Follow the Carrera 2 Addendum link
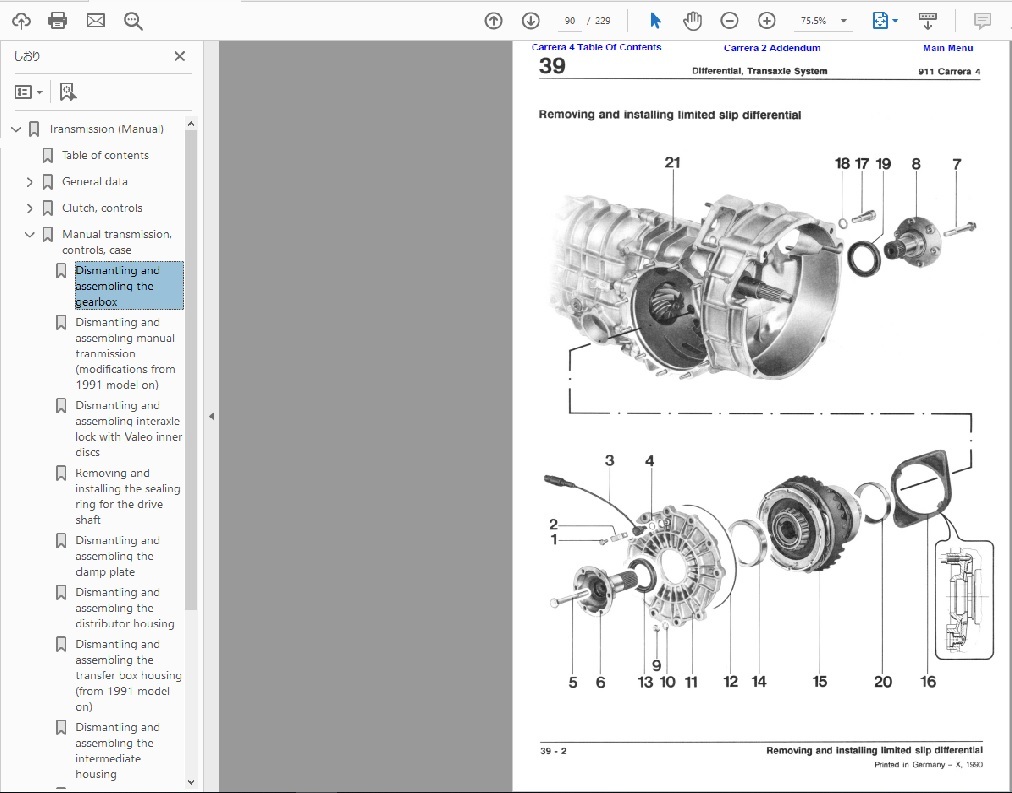The width and height of the screenshot is (1012, 793). click(772, 48)
